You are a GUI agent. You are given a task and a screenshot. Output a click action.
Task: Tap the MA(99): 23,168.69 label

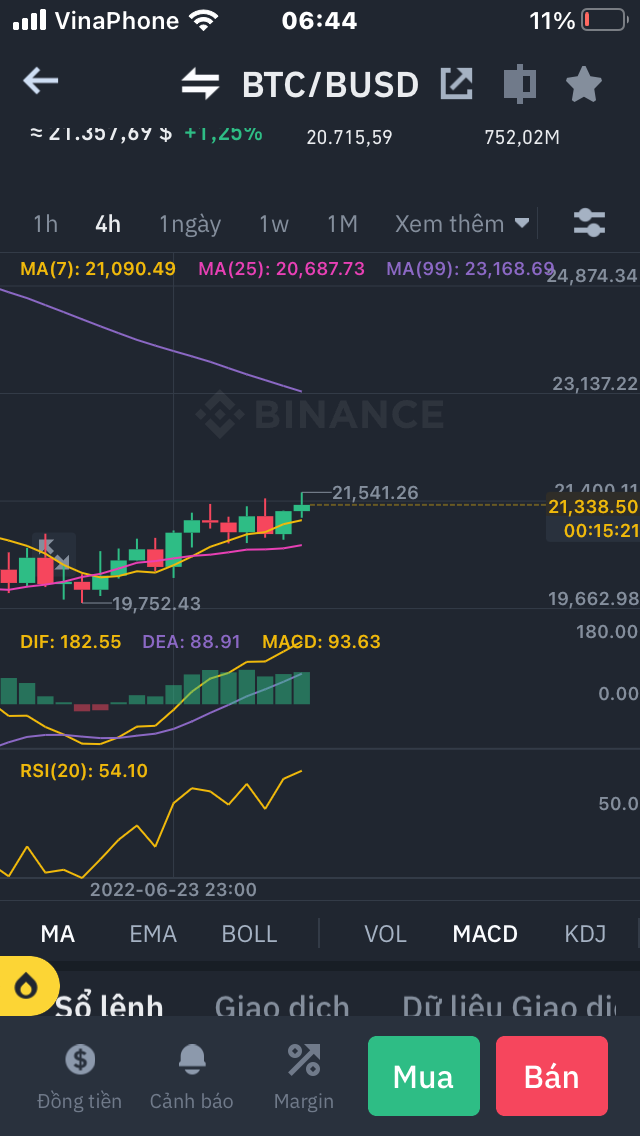(x=470, y=269)
